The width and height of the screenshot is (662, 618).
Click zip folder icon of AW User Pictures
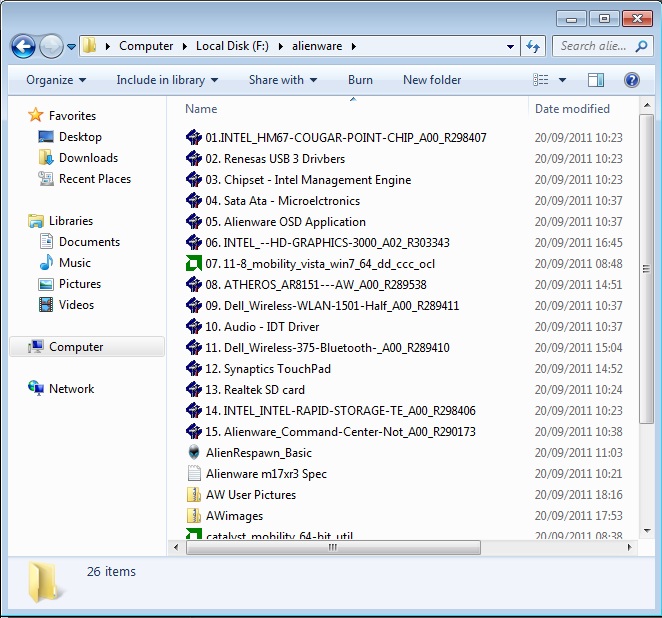point(194,494)
